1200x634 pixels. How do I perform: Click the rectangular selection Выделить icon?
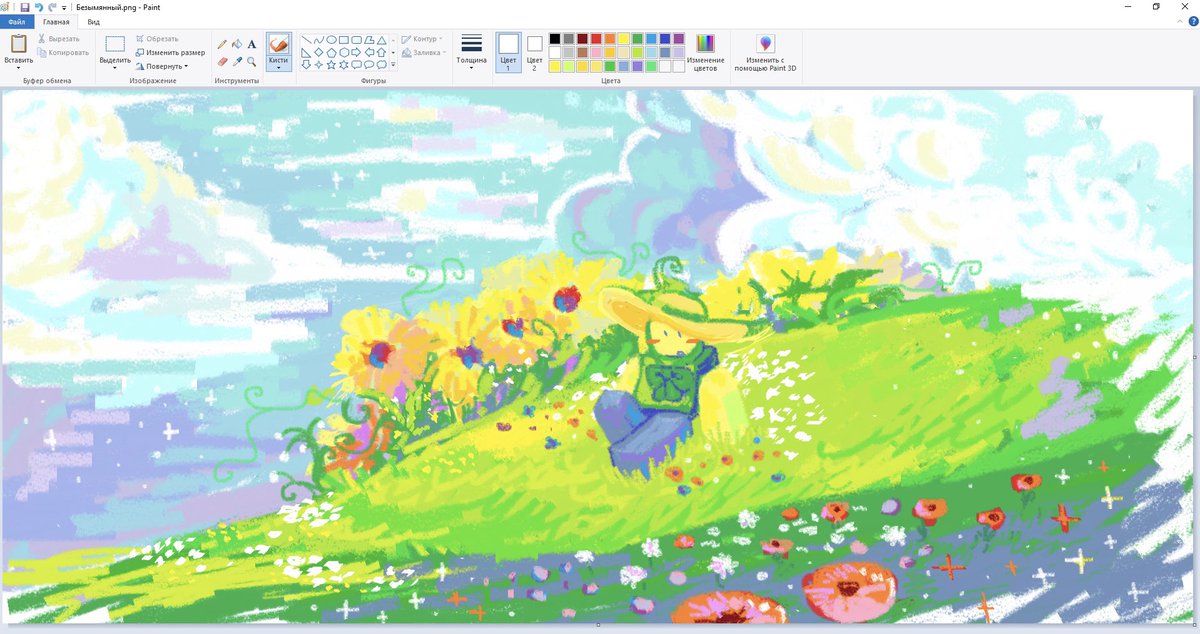tap(115, 44)
